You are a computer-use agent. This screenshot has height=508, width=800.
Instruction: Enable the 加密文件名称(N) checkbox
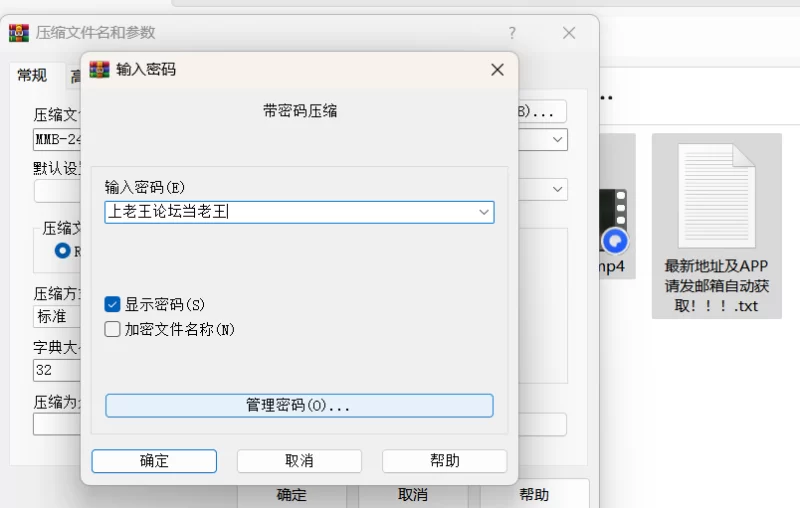(112, 329)
